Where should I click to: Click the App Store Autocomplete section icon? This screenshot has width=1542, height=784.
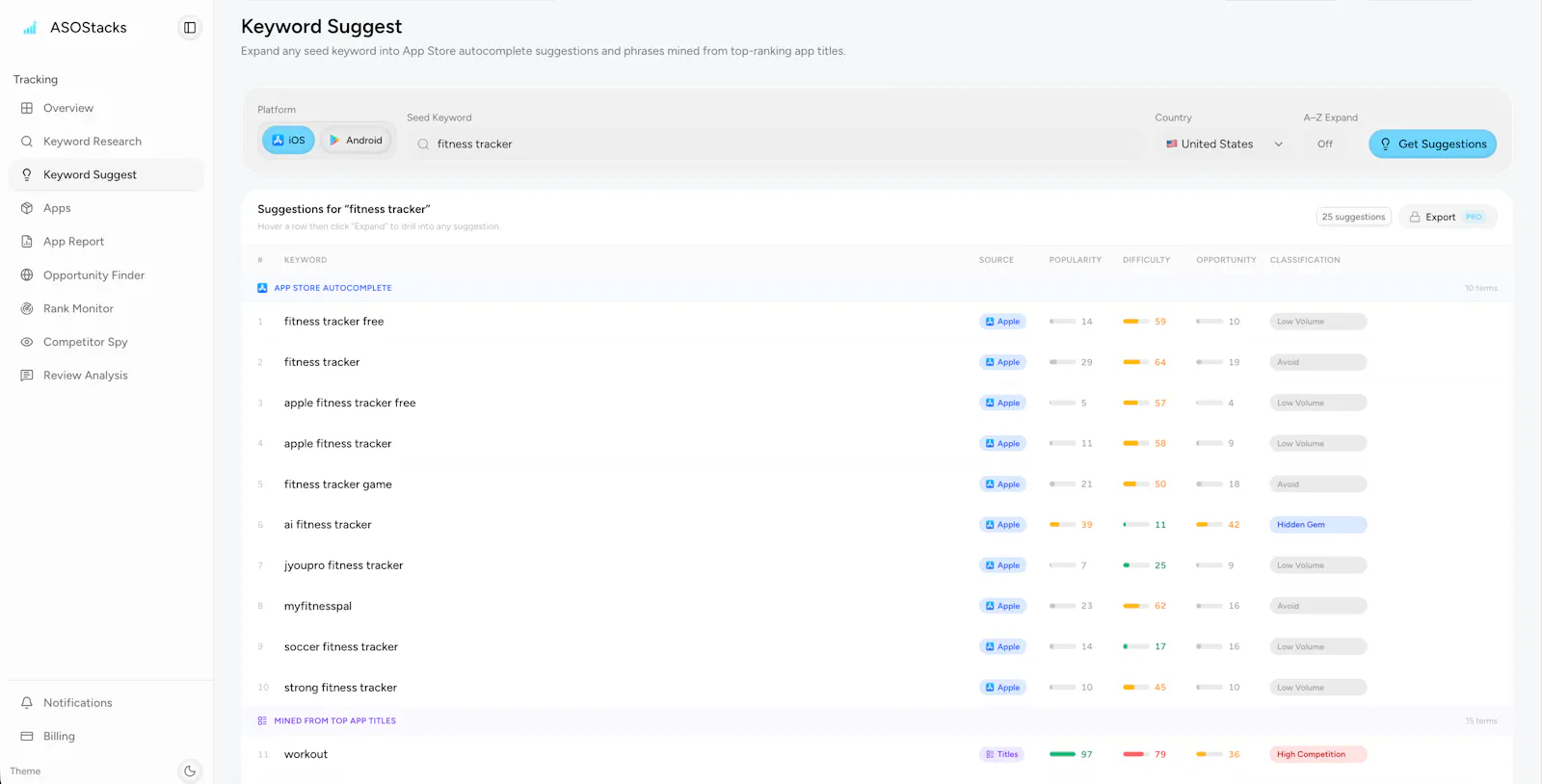[x=262, y=288]
